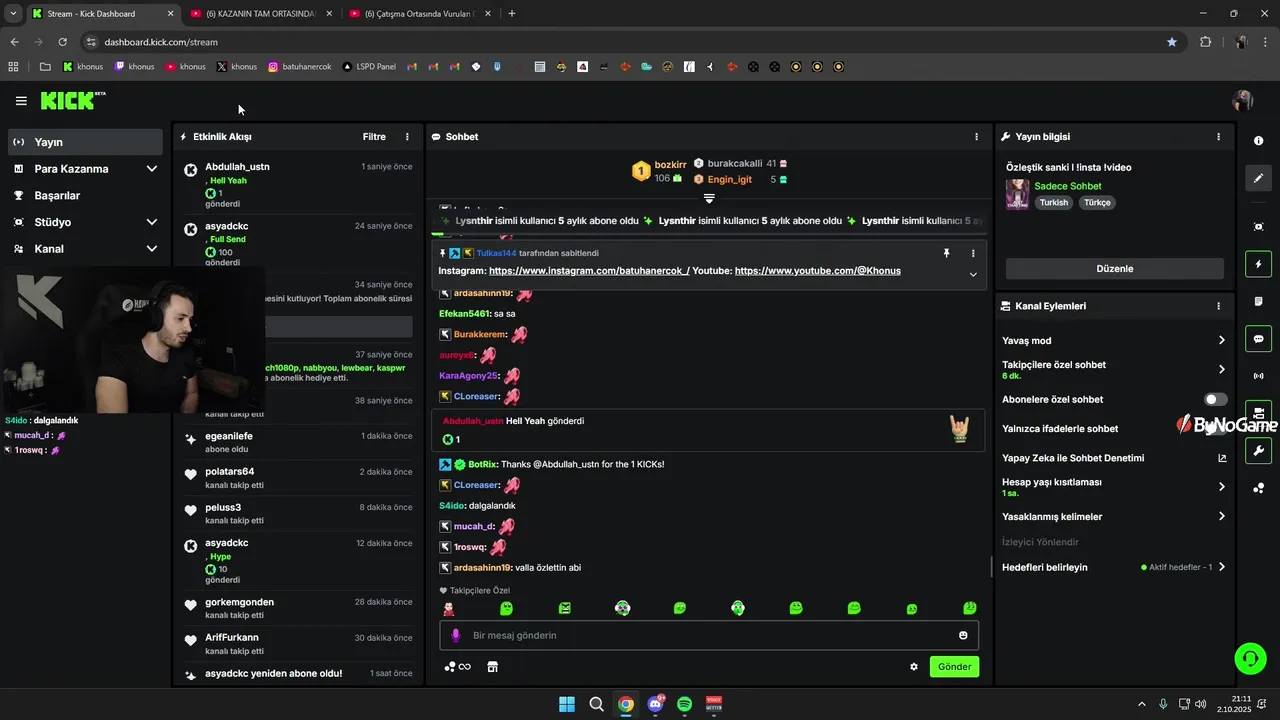The width and height of the screenshot is (1280, 720).
Task: Click the Sadece Sohbet category link
Action: [x=1067, y=186]
